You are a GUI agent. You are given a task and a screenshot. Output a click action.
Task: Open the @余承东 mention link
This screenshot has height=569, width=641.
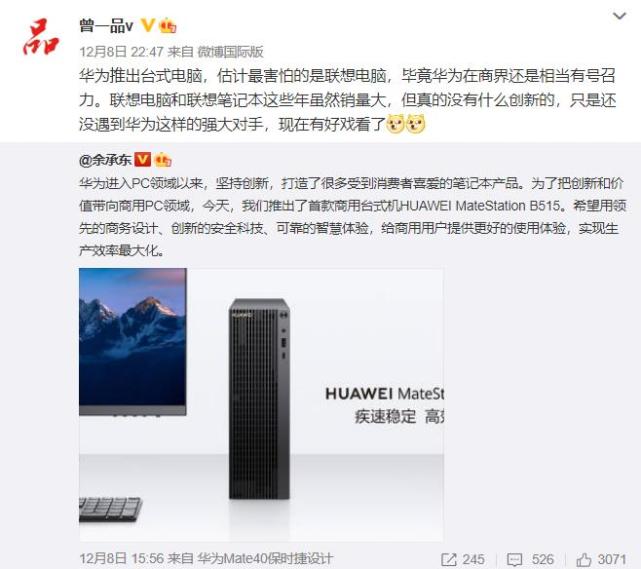[x=105, y=160]
